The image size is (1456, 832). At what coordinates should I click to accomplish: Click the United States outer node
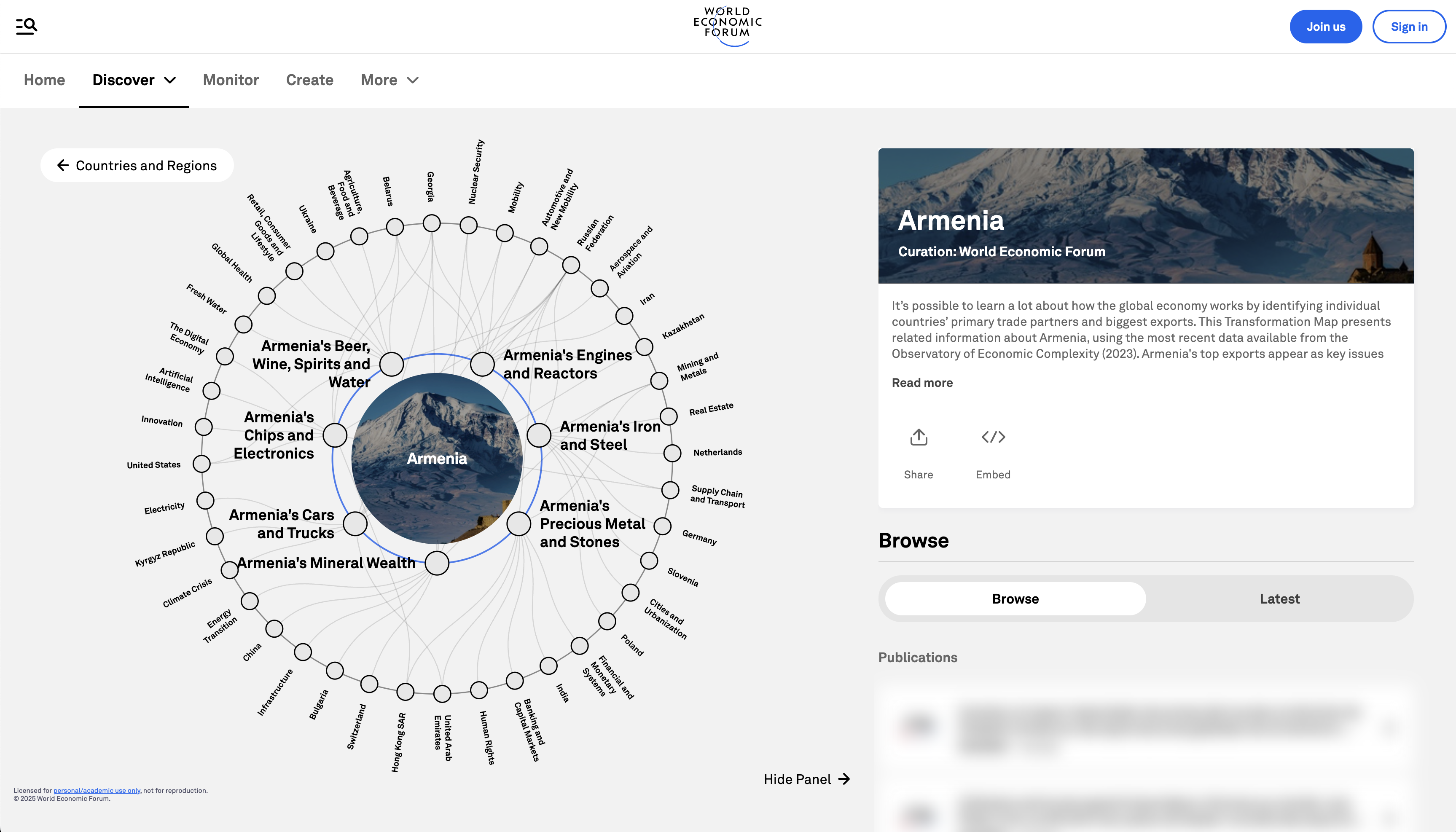pyautogui.click(x=202, y=464)
